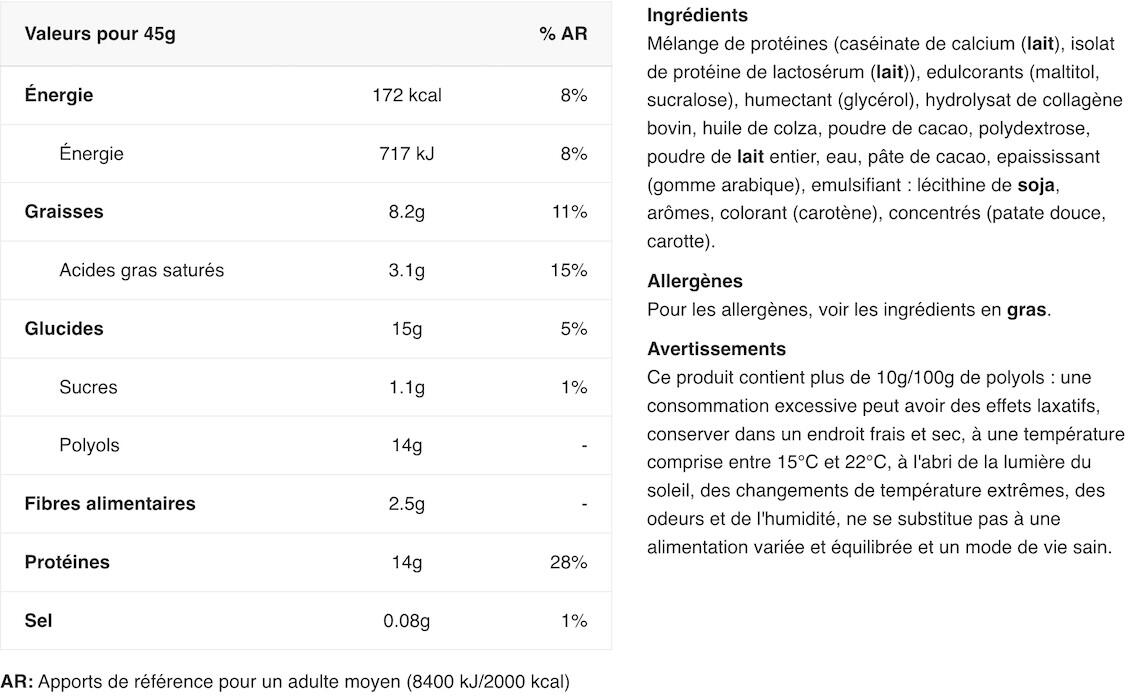Image resolution: width=1132 pixels, height=700 pixels.
Task: Select the 'Acides gras saturés' row label
Action: click(x=142, y=271)
